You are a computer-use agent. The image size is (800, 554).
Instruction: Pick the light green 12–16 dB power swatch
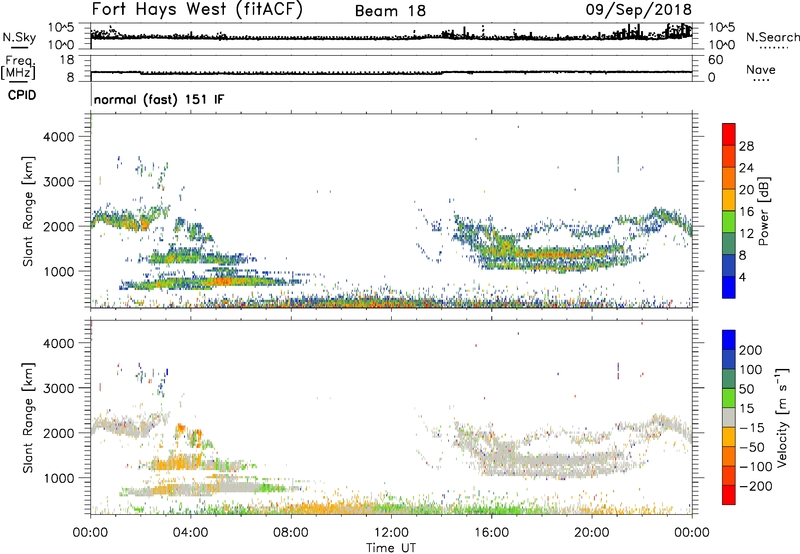coord(729,221)
